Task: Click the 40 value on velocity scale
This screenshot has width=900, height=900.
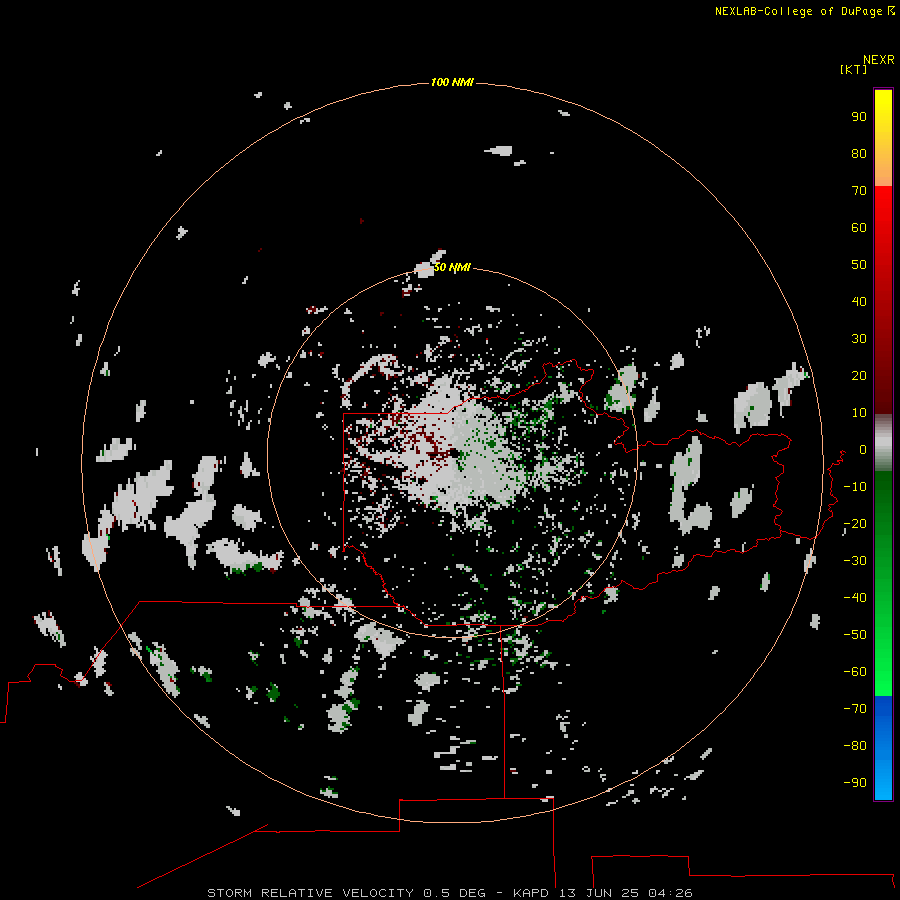Action: click(x=859, y=301)
